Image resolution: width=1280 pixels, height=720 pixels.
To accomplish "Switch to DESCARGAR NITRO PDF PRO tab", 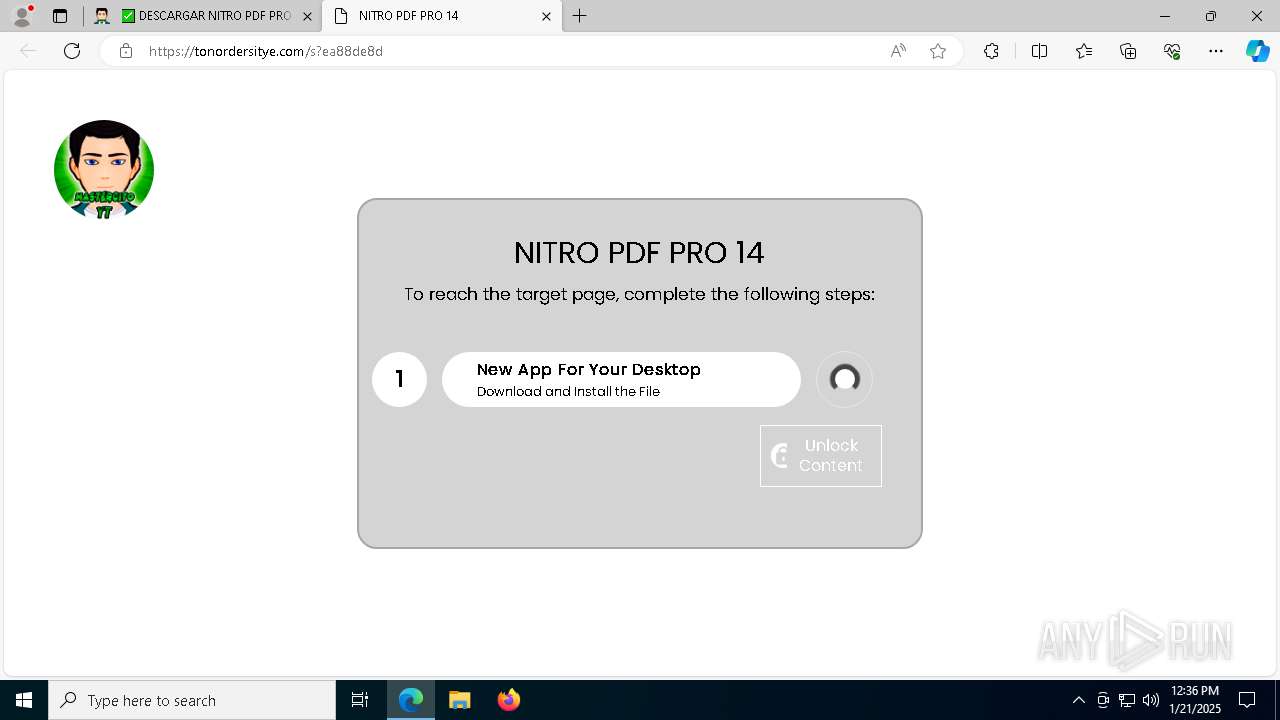I will pos(205,16).
